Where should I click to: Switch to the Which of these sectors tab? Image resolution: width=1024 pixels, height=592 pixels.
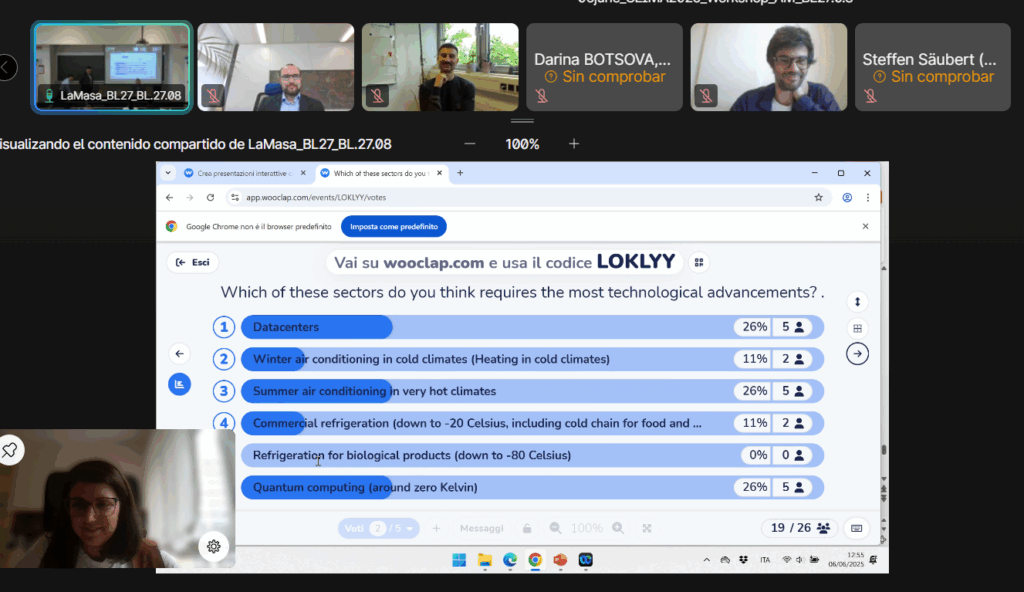pyautogui.click(x=380, y=173)
